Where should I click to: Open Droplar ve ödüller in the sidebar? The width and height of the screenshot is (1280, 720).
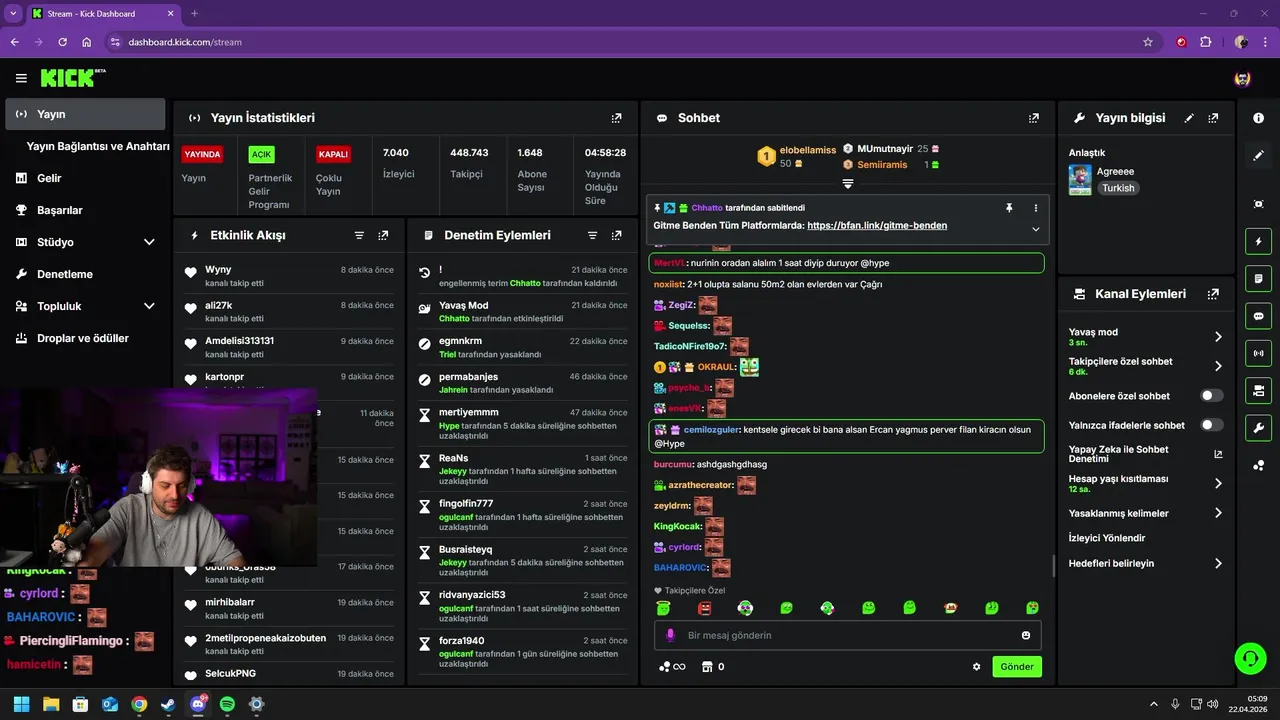point(85,338)
